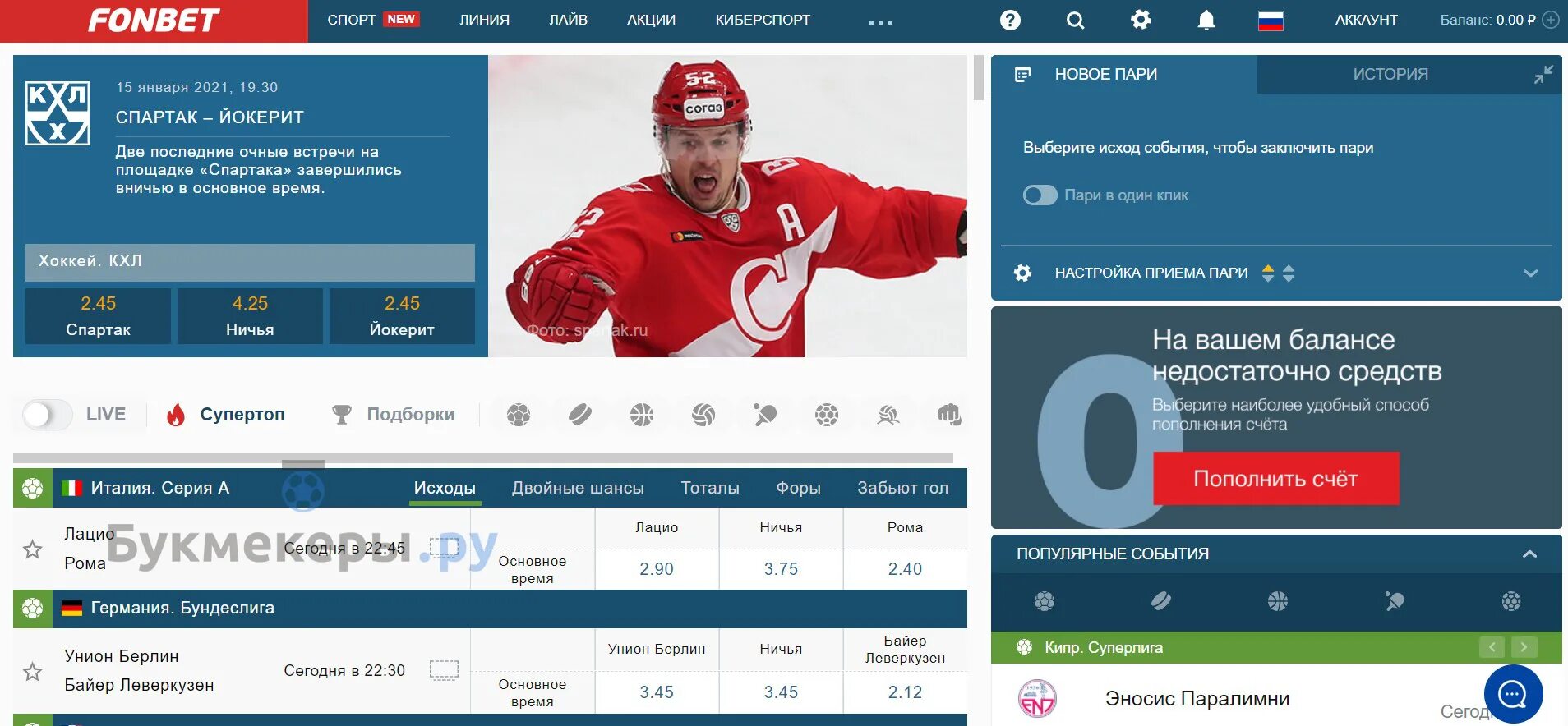Click the FONBET logo

(154, 21)
